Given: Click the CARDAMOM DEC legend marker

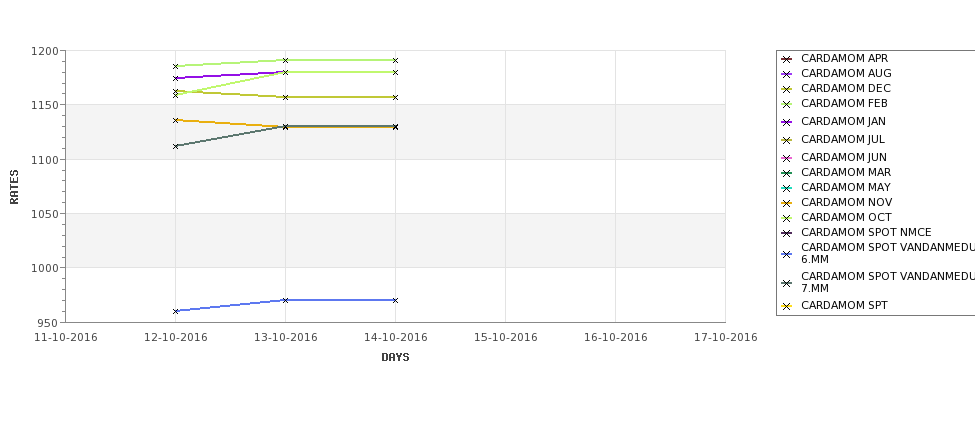Looking at the screenshot, I should 787,90.
